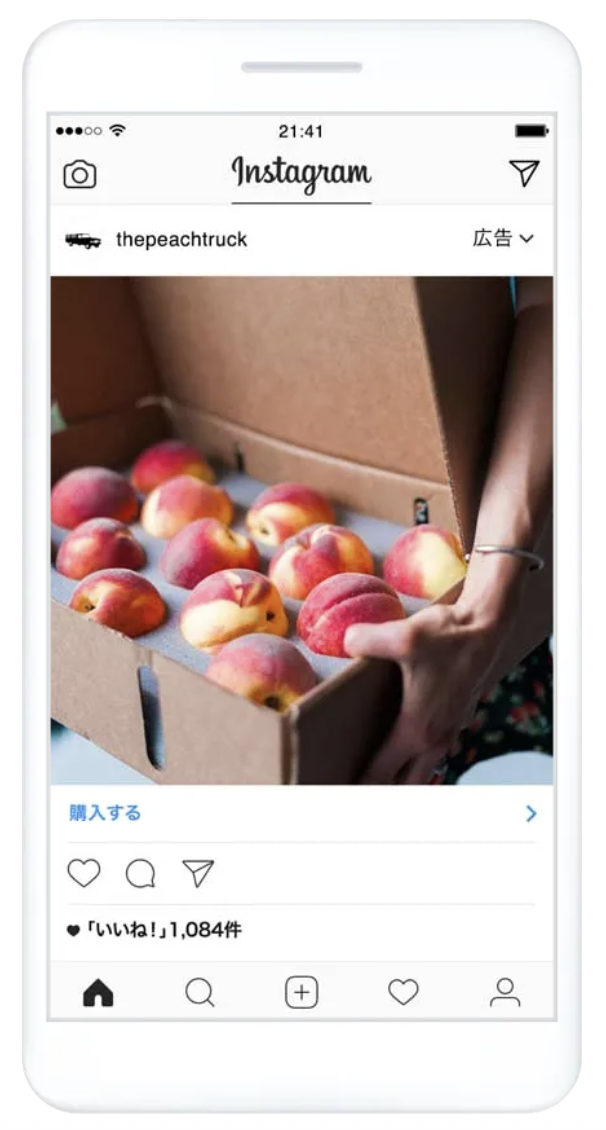Viewport: 606px width, 1130px height.
Task: Open comments with speech bubble icon
Action: tap(141, 873)
